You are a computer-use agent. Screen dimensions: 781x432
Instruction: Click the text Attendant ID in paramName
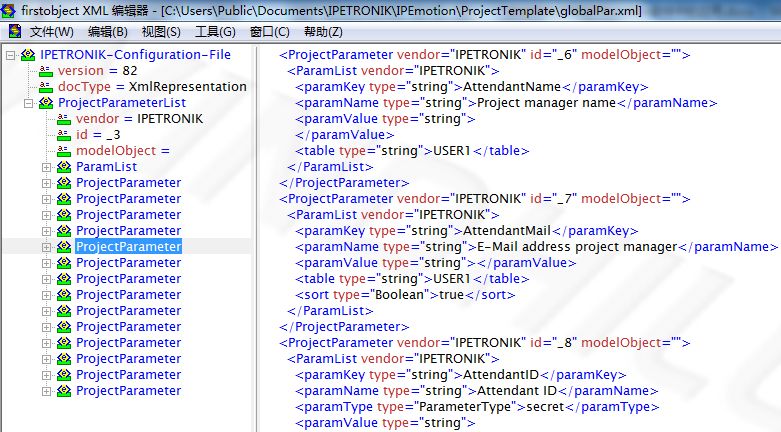coord(517,391)
